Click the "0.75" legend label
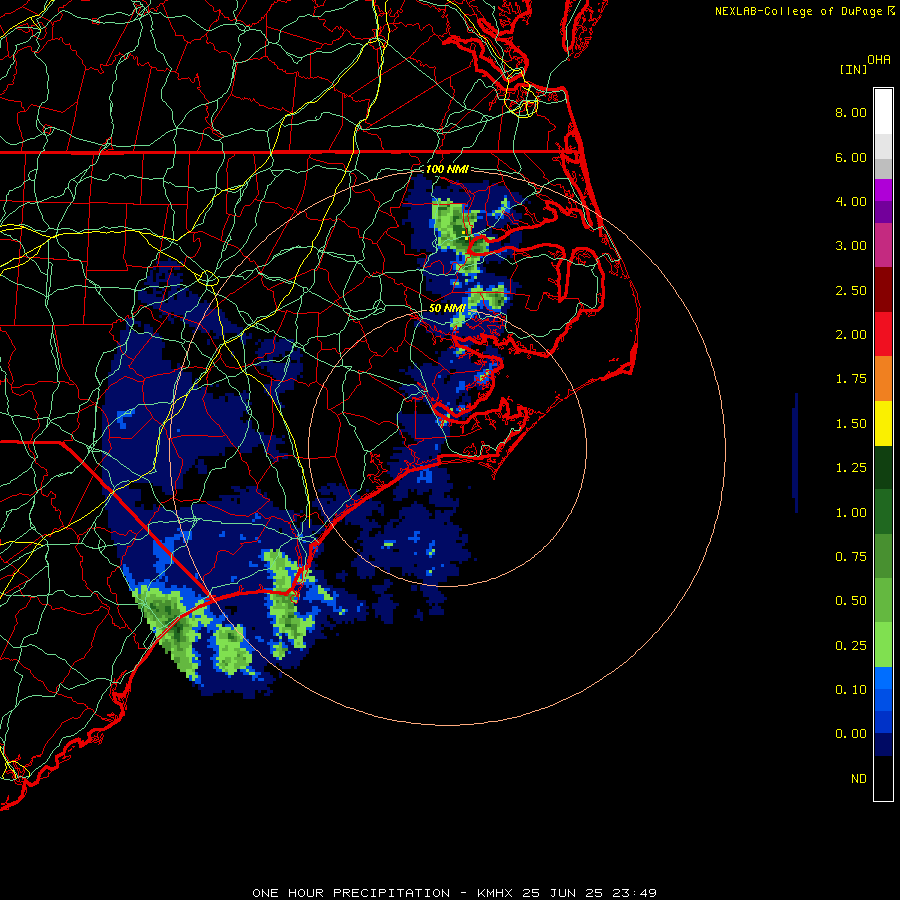This screenshot has height=900, width=900. [851, 557]
